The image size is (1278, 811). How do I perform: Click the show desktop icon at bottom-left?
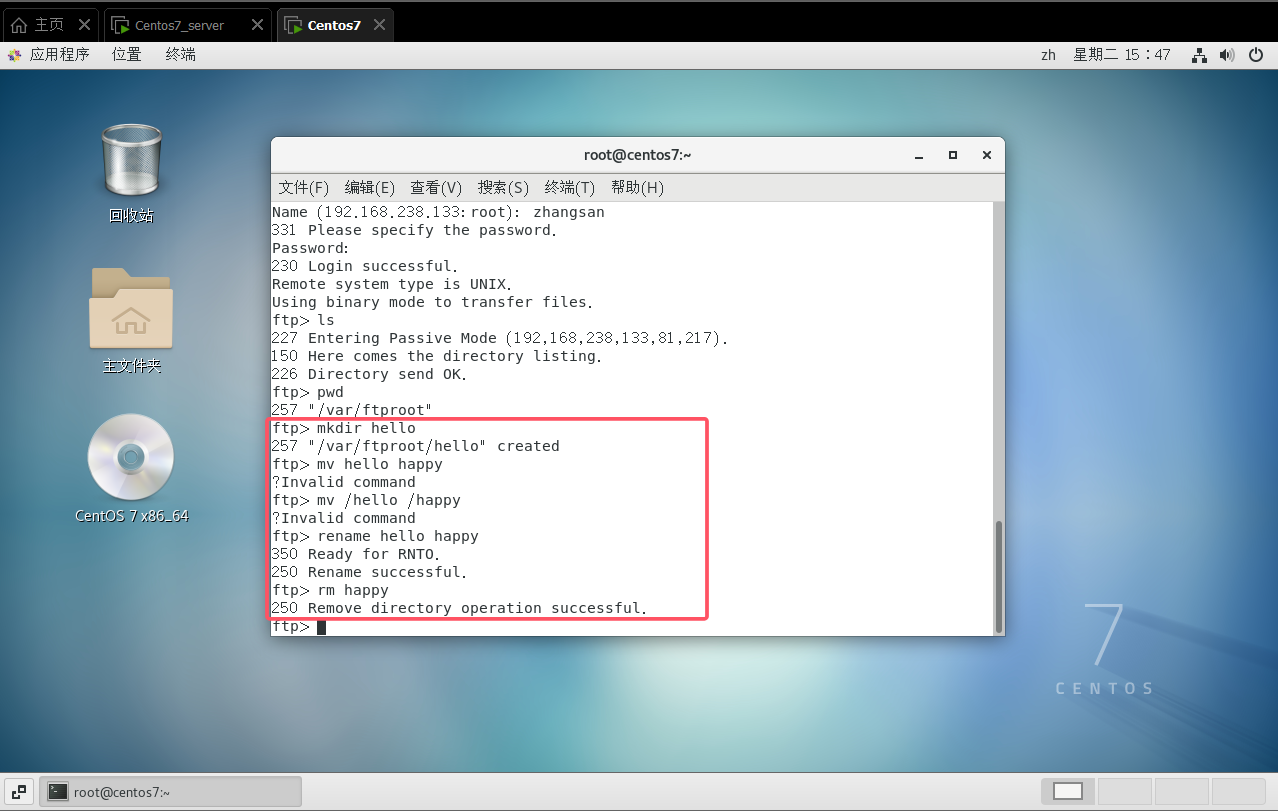pyautogui.click(x=20, y=791)
